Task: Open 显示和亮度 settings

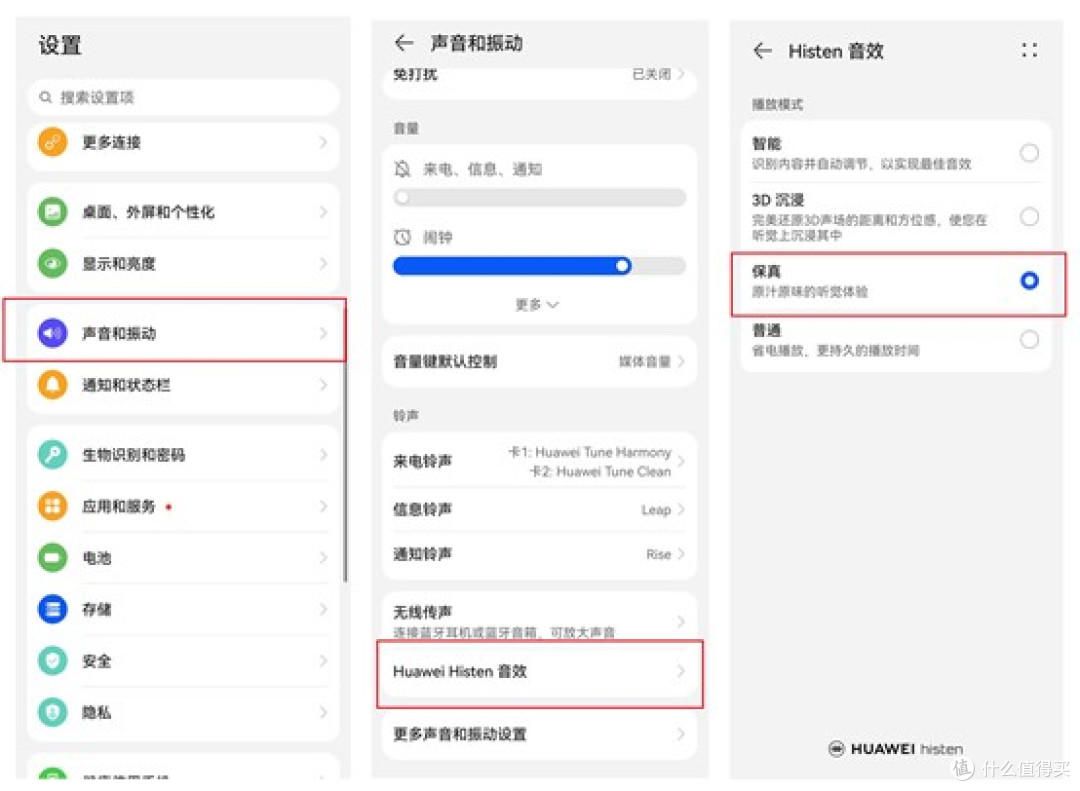Action: tap(183, 263)
